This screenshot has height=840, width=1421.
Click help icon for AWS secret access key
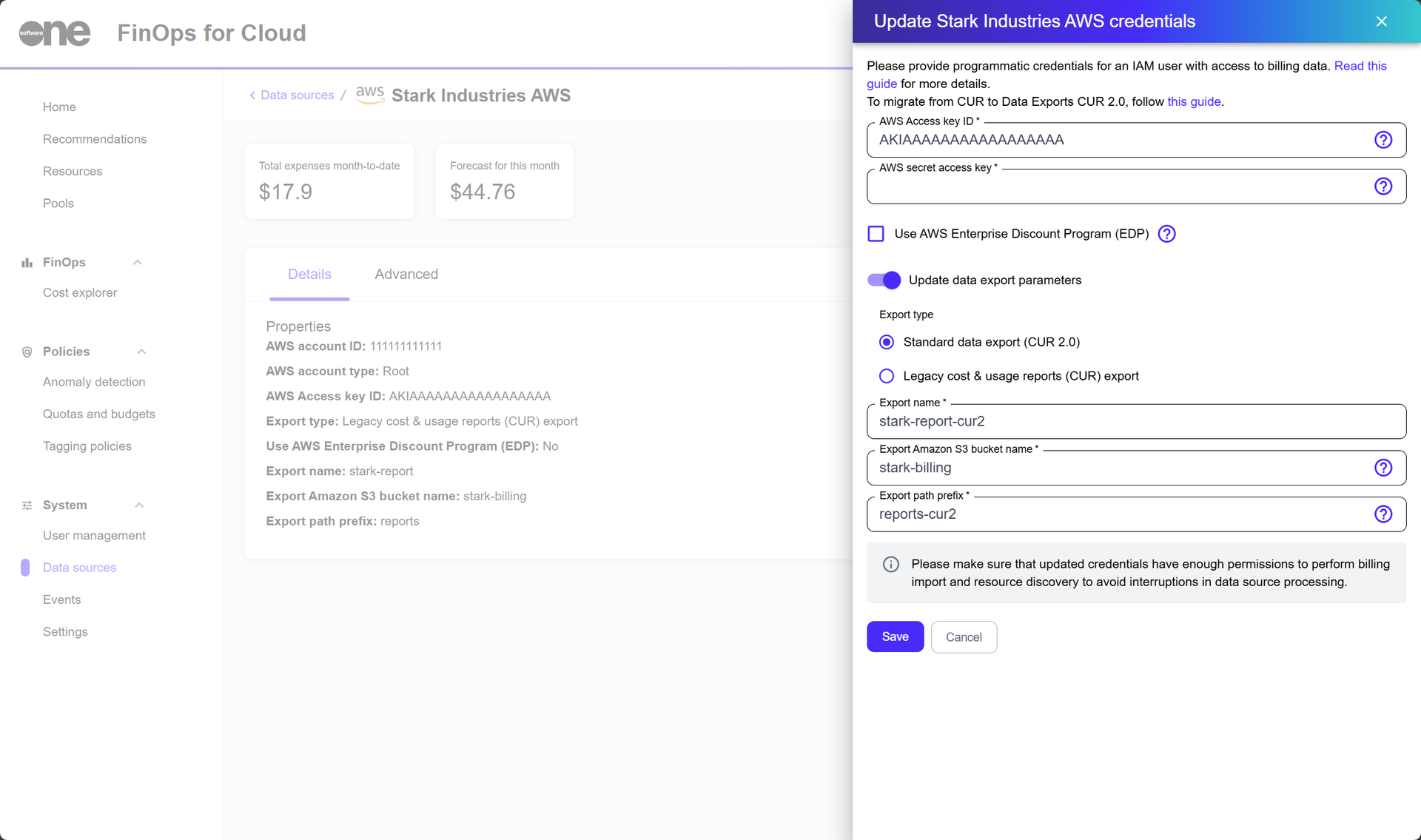pos(1383,187)
